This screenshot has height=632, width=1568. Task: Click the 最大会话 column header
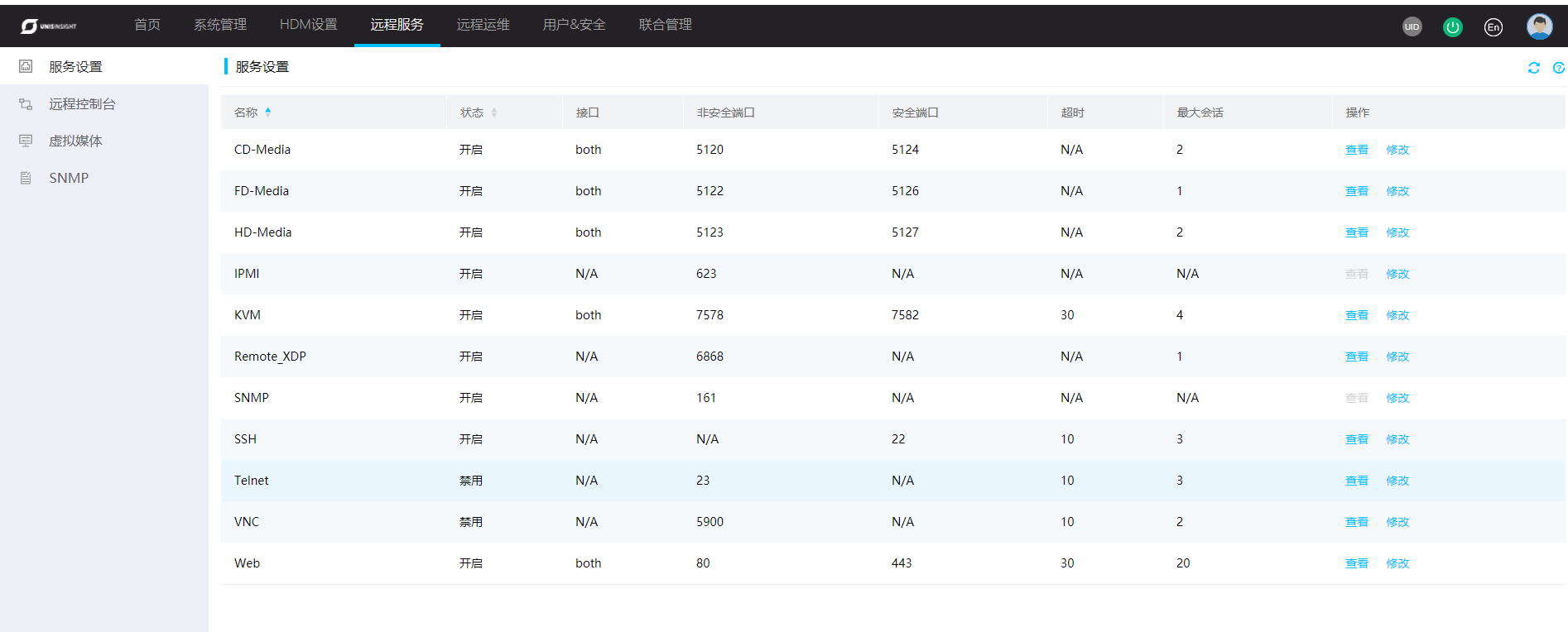pyautogui.click(x=1200, y=113)
